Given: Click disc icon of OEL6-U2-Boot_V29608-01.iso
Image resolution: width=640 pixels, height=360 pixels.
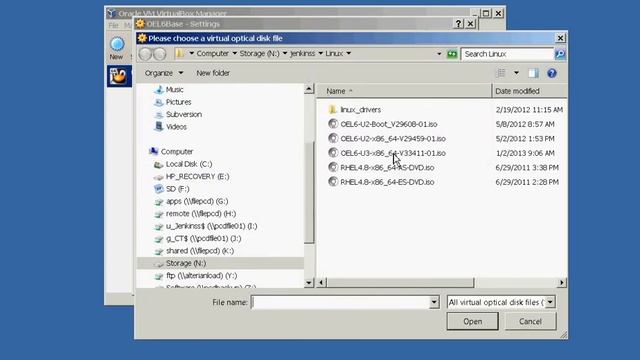Looking at the screenshot, I should click(x=333, y=124).
